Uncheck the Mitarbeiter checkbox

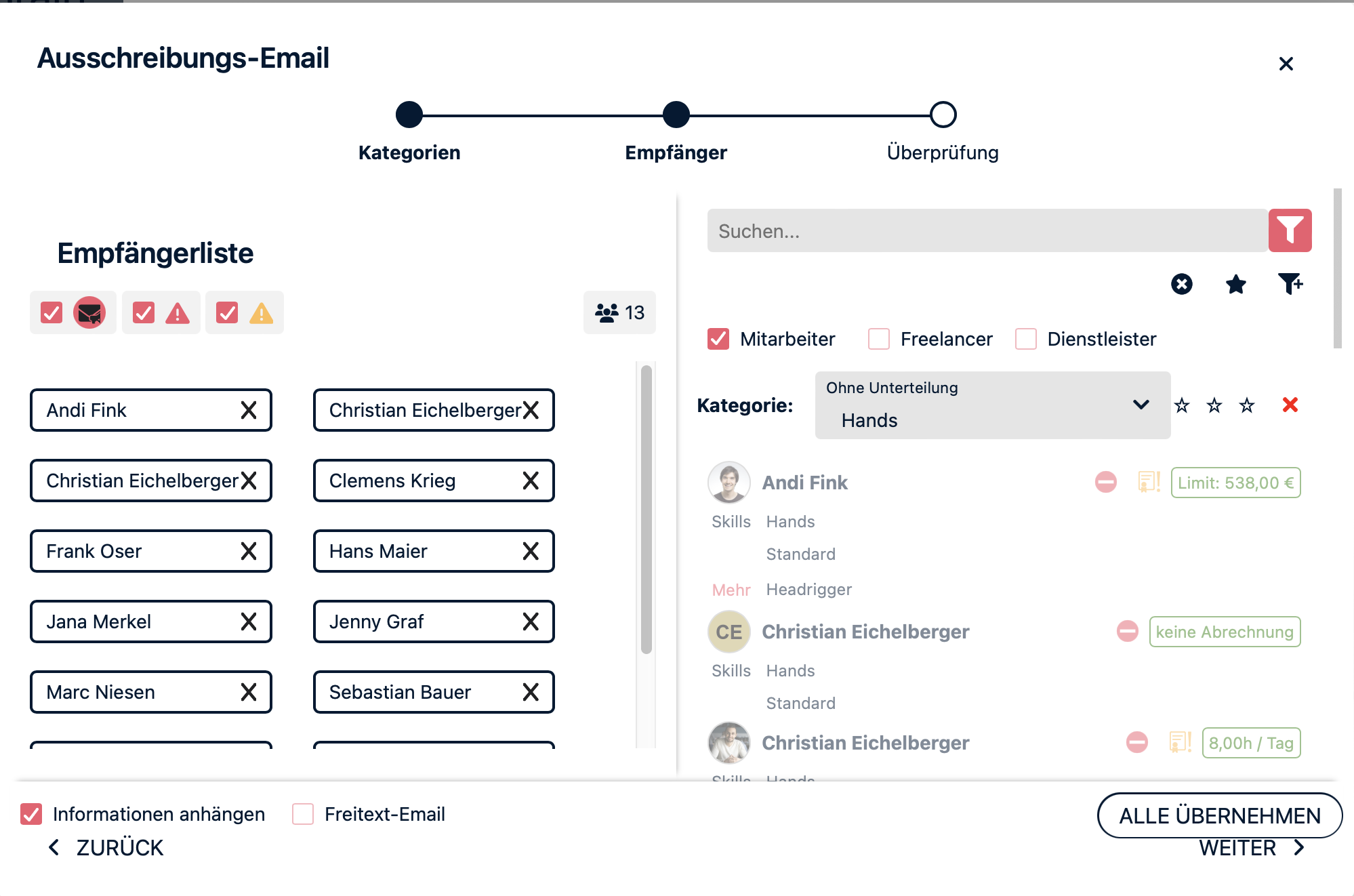click(x=718, y=339)
